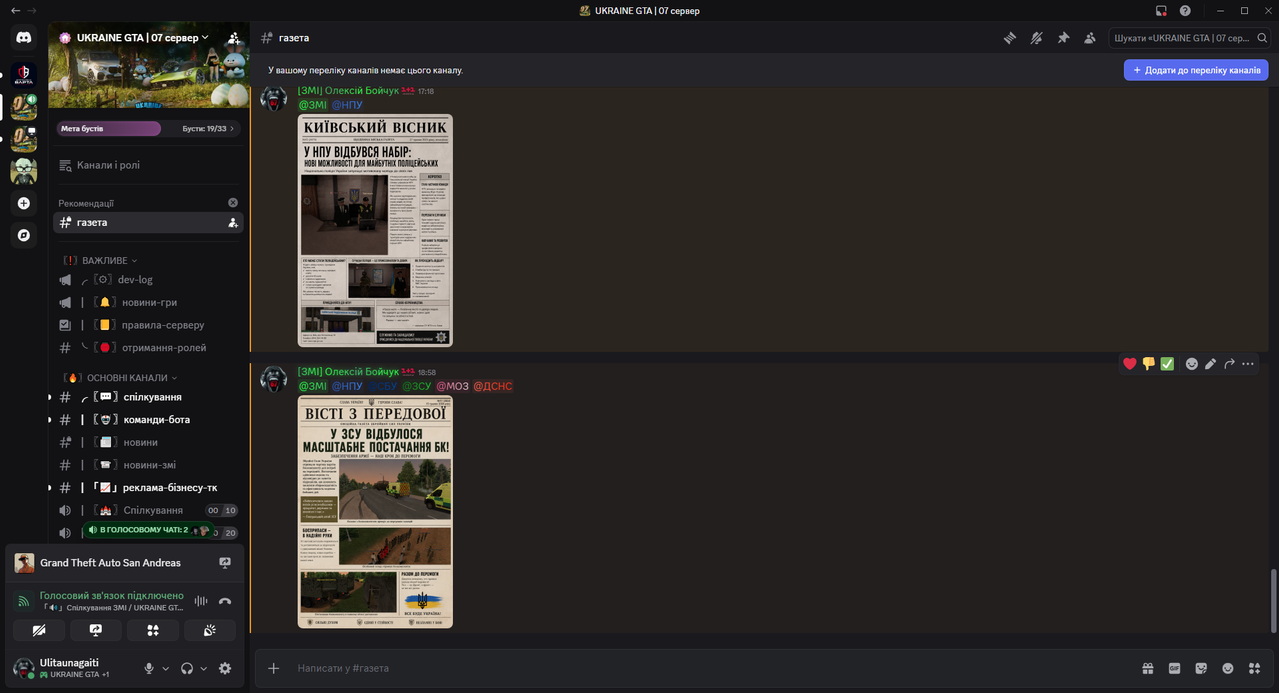Toggle channel notification mute bell icon
Screen dimensions: 1279x693
(x=1037, y=38)
